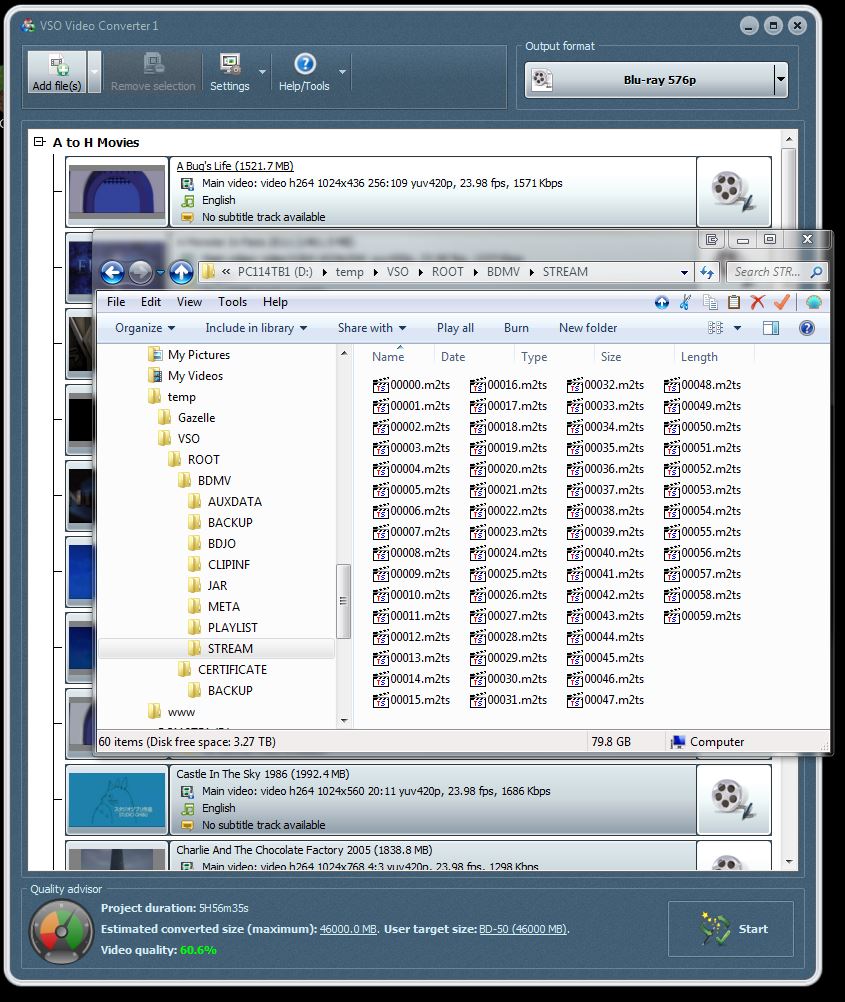The image size is (845, 1002).
Task: Click the change view icon
Action: pyautogui.click(x=715, y=328)
